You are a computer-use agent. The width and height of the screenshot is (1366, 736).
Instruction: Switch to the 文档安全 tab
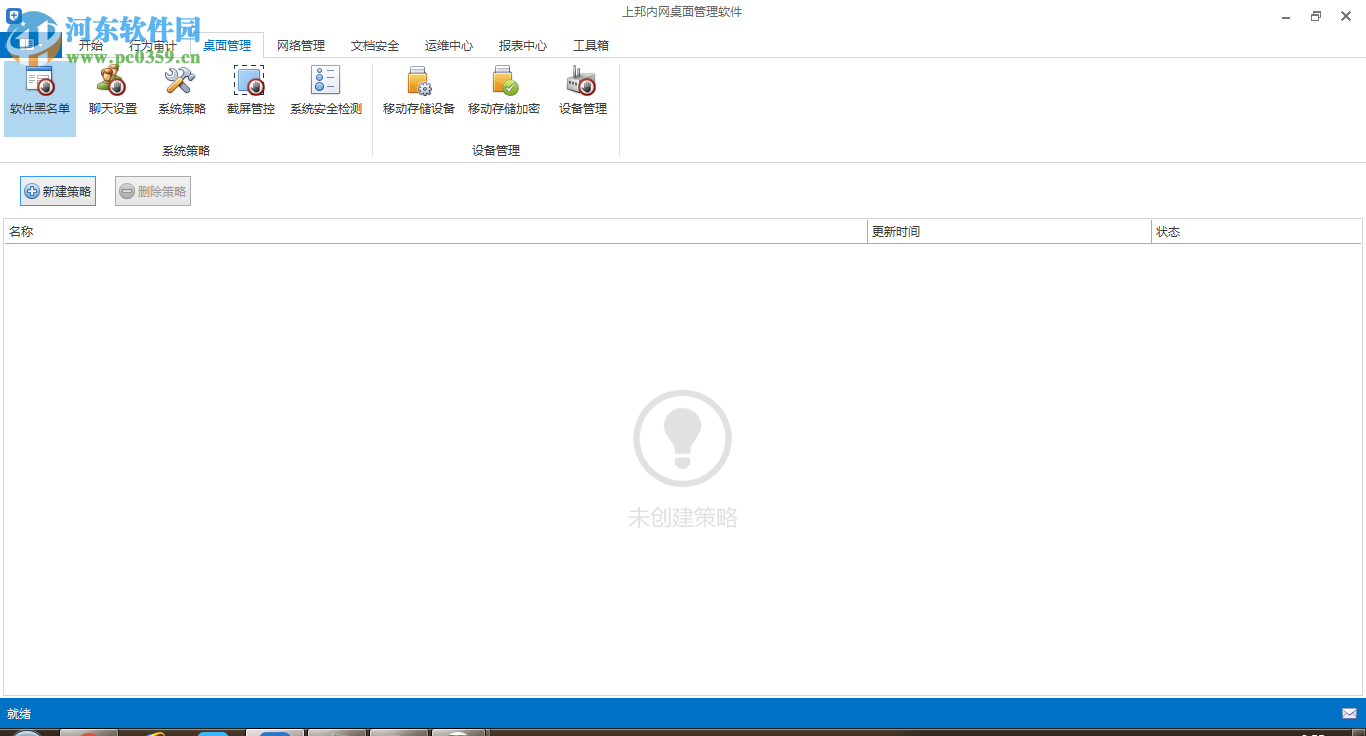[x=374, y=45]
